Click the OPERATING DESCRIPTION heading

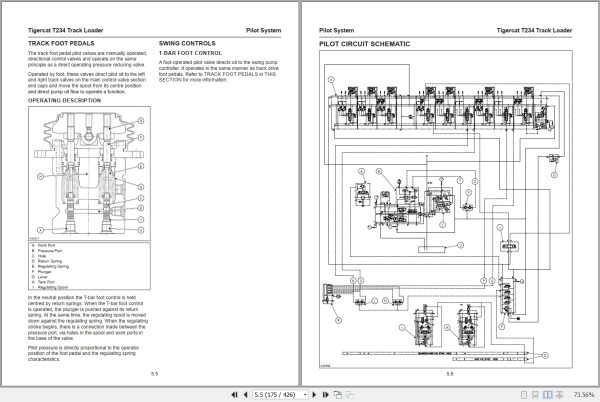click(x=64, y=101)
